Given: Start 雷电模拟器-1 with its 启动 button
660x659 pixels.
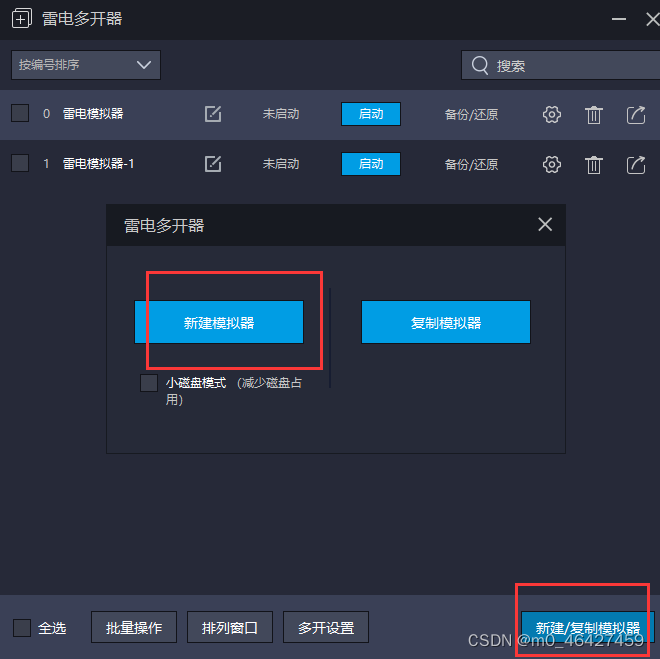Looking at the screenshot, I should click(x=371, y=164).
